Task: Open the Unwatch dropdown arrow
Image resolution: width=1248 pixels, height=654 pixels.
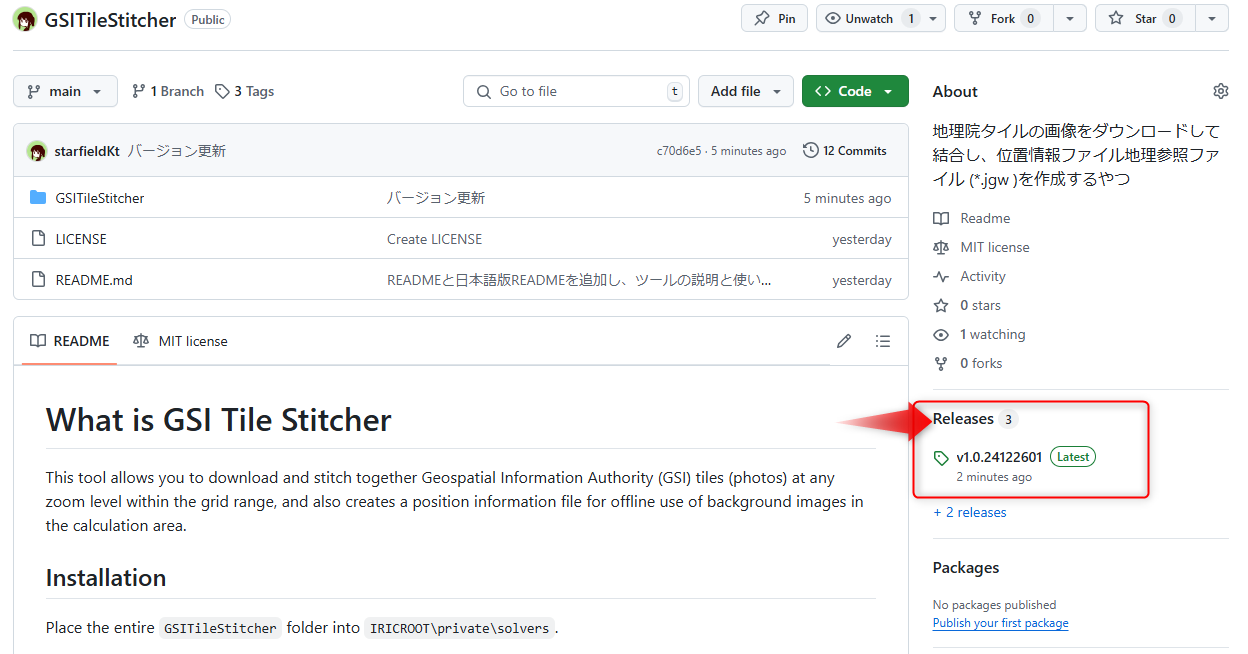Action: click(934, 18)
